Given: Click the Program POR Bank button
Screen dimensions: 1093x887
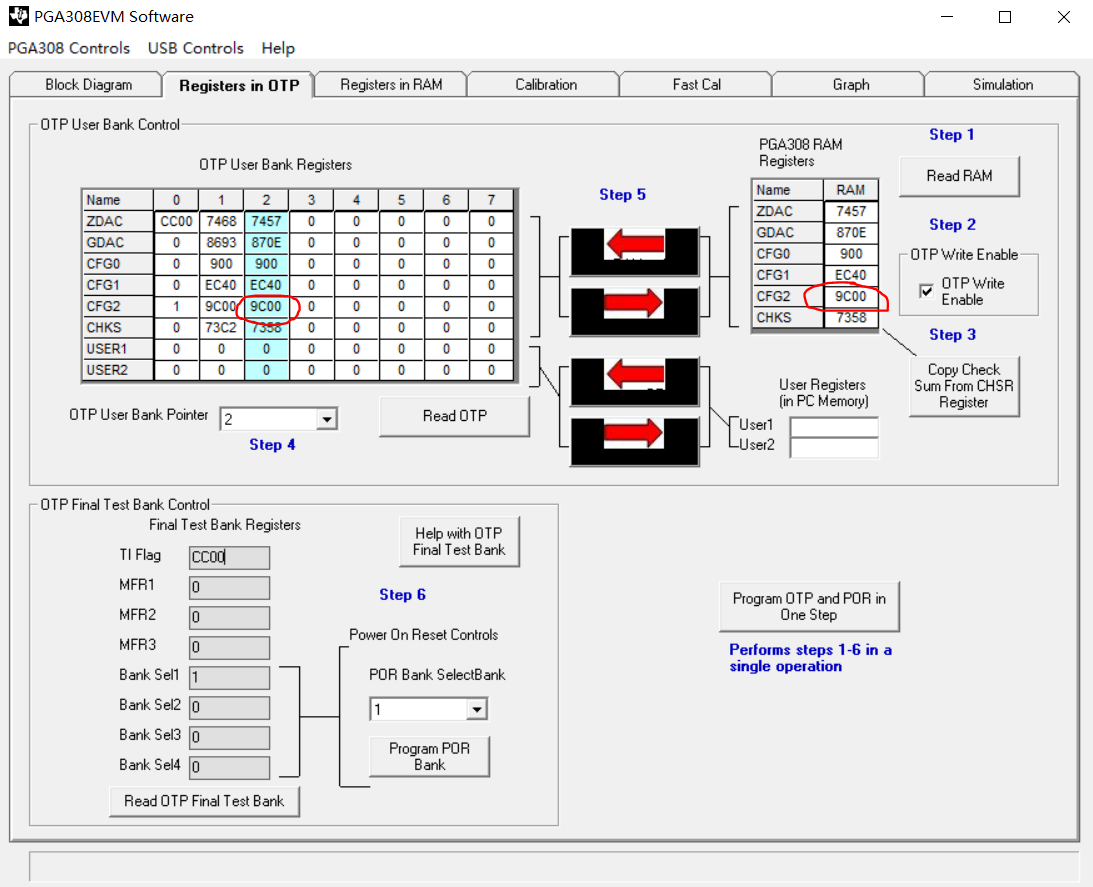Looking at the screenshot, I should click(429, 757).
